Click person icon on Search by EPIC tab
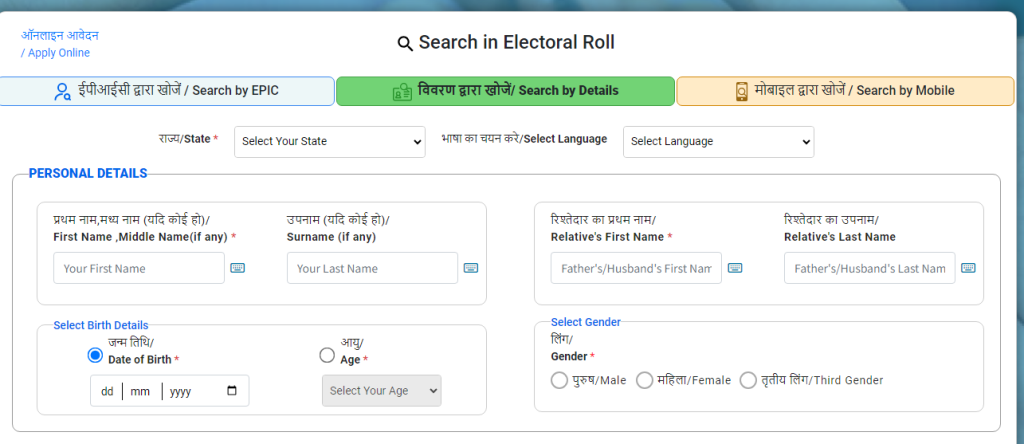The image size is (1024, 444). pos(62,91)
